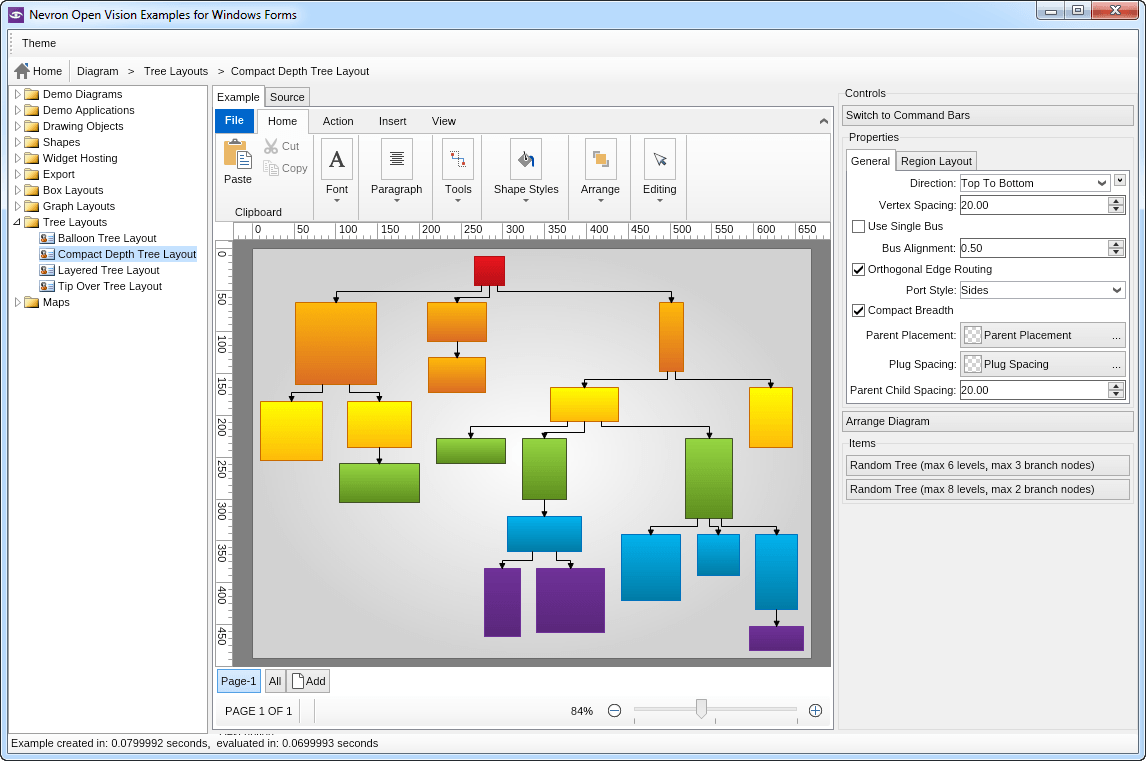Click the zoom in plus icon
Image resolution: width=1146 pixels, height=761 pixels.
click(815, 711)
